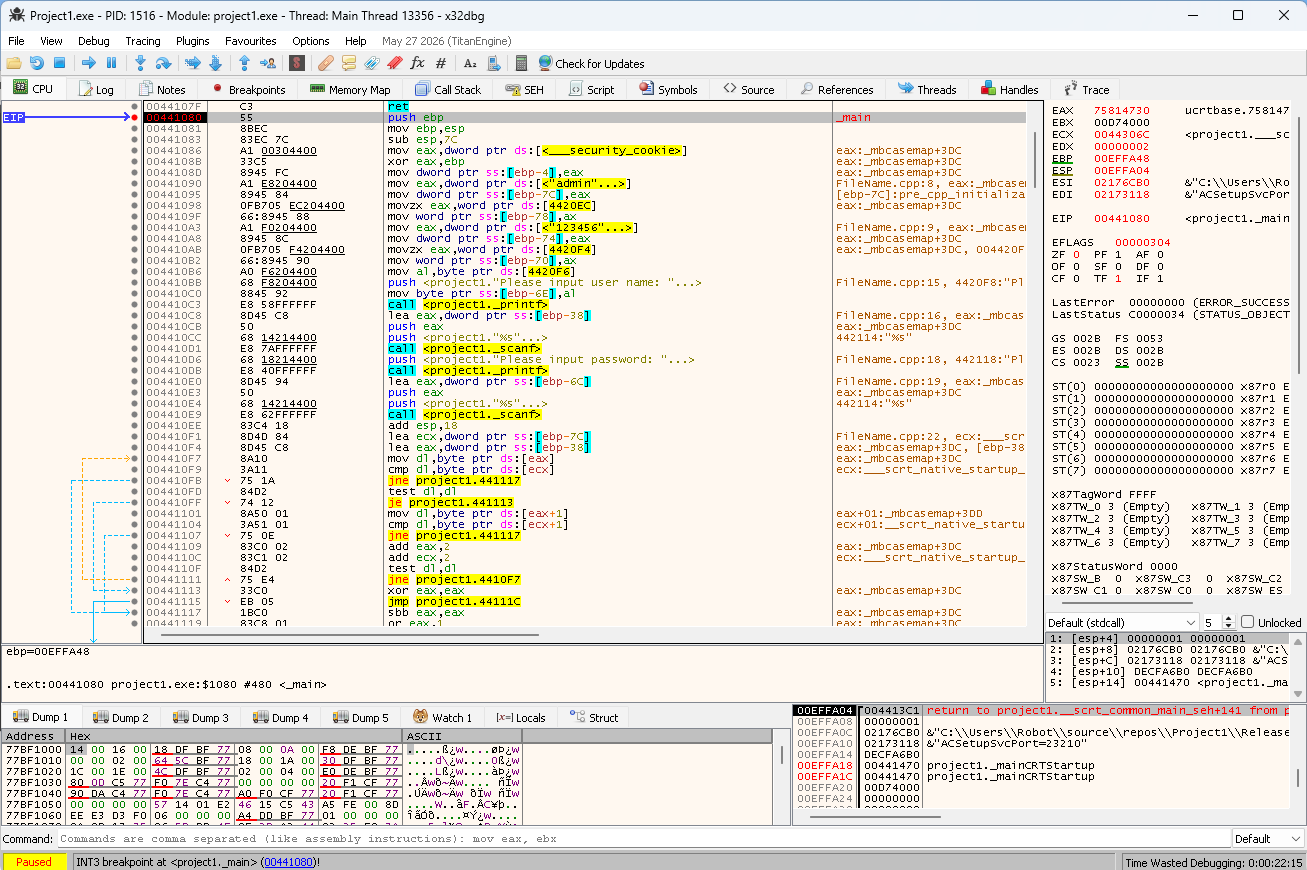Click the Trace Into toolbar icon
Viewport: 1307px width, 870px height.
click(193, 63)
